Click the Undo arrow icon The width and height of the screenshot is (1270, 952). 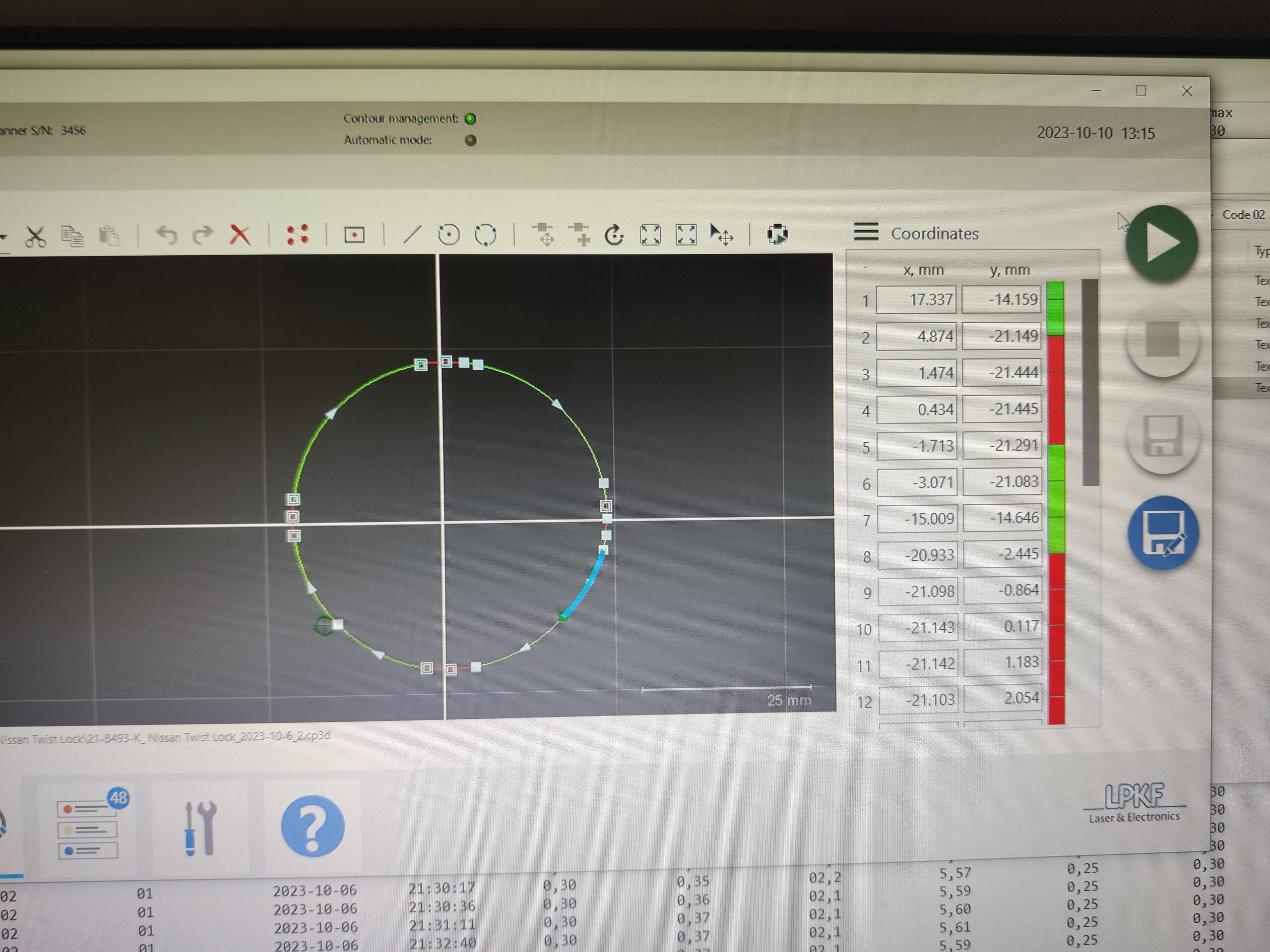[167, 235]
